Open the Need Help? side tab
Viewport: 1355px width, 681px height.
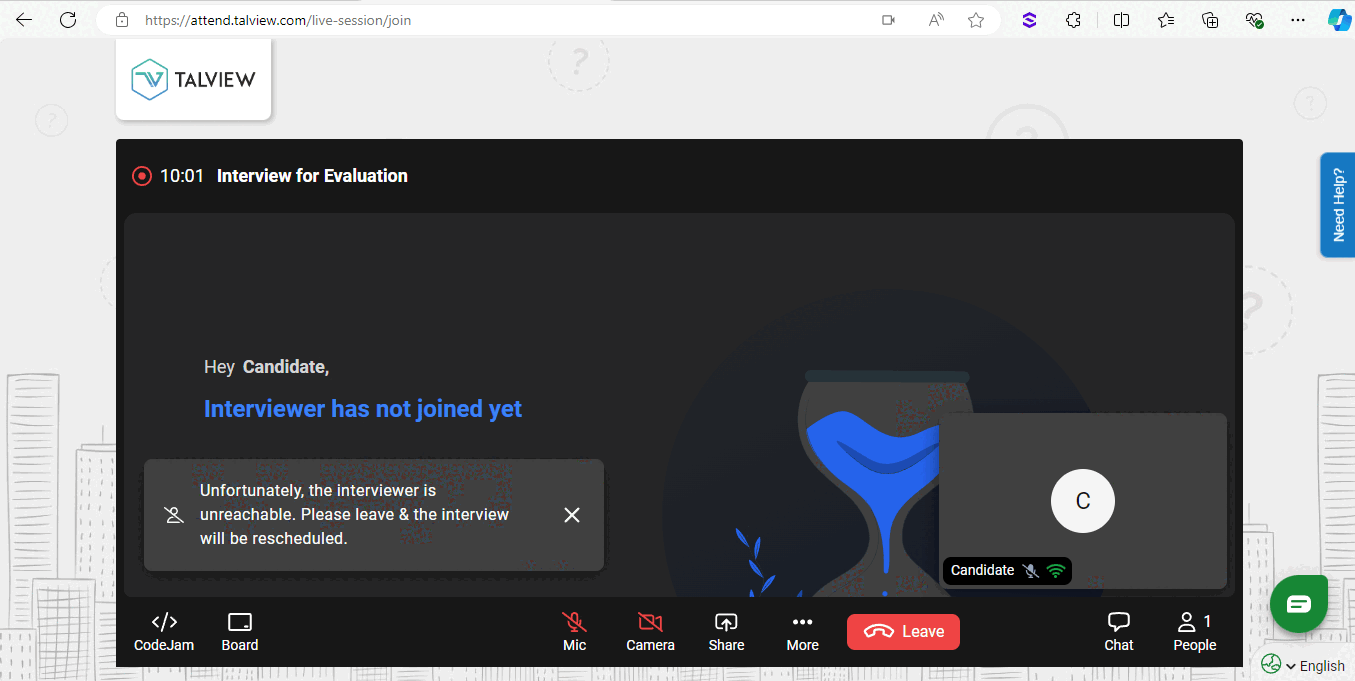(1338, 205)
